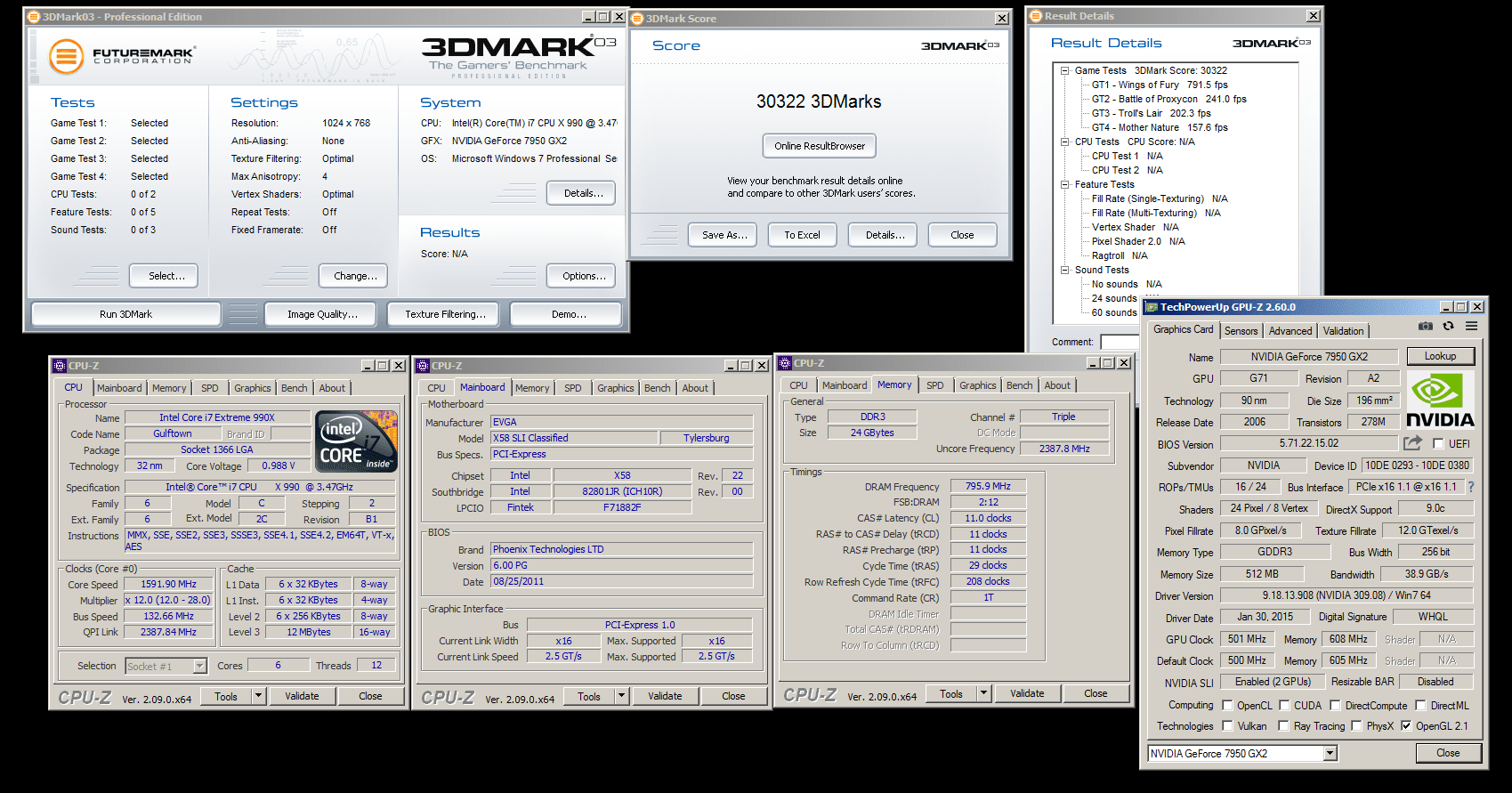The height and width of the screenshot is (793, 1512).
Task: Toggle the UEFI checkbox
Action: click(x=1438, y=444)
